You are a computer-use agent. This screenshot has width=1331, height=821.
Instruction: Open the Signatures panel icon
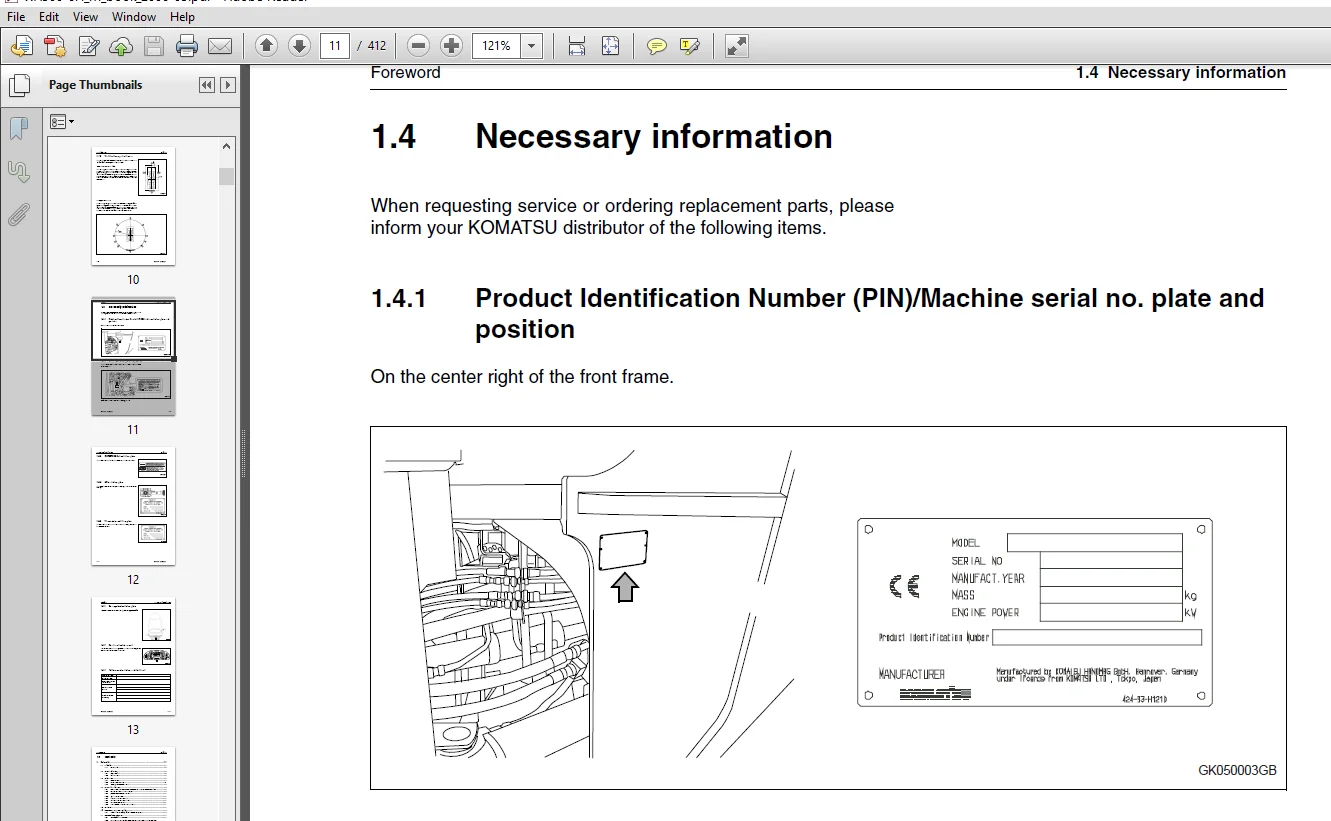coord(18,171)
